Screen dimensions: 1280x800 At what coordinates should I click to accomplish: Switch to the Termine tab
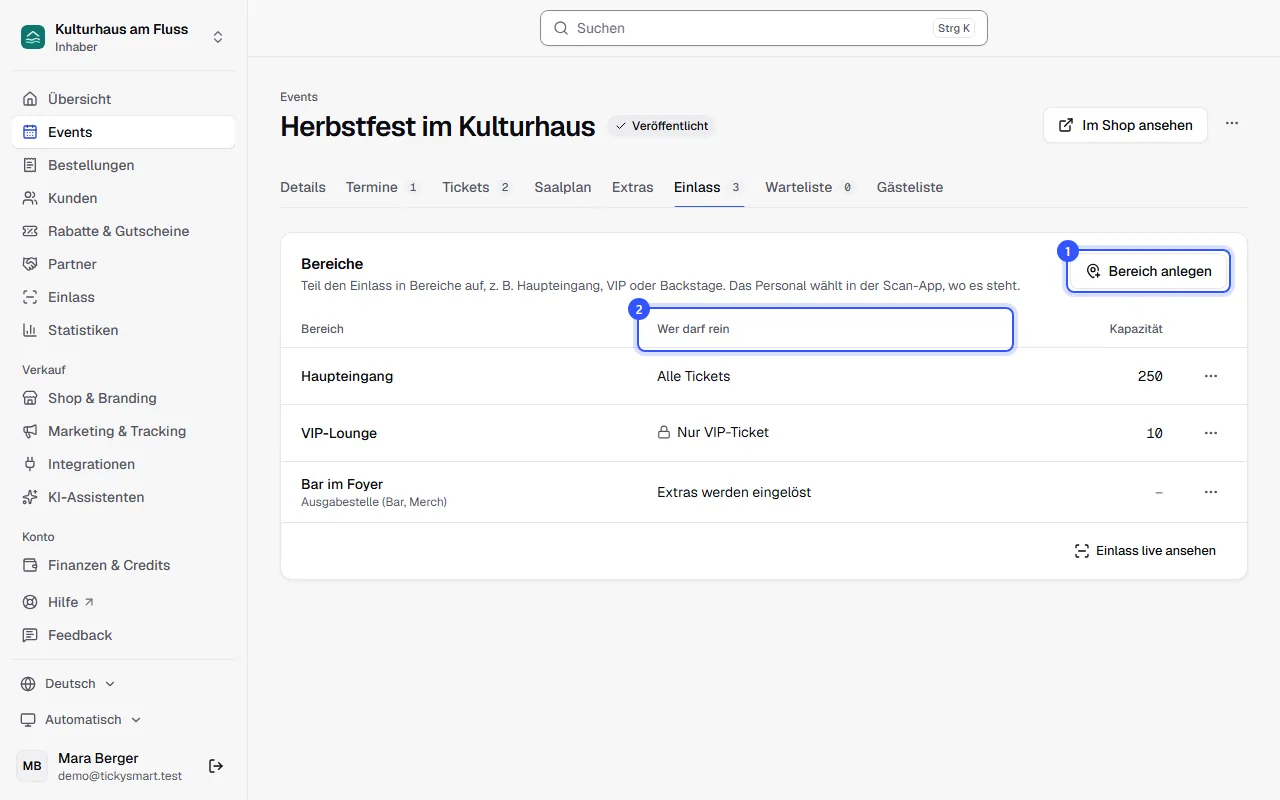click(x=383, y=187)
